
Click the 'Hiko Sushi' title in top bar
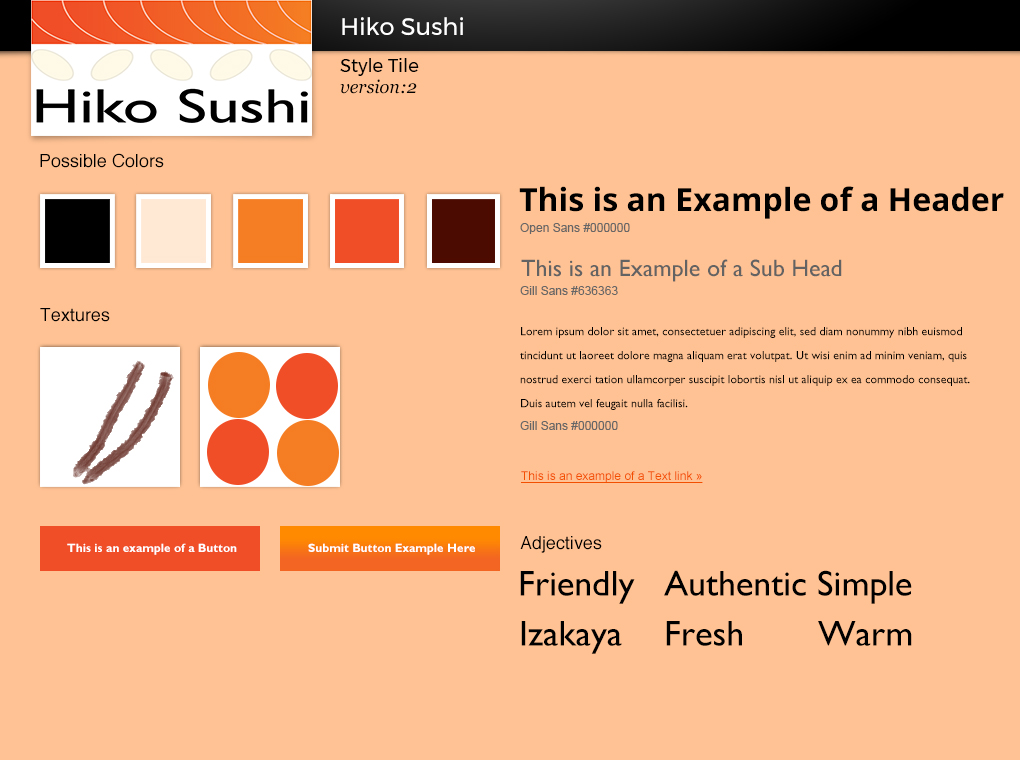pos(402,27)
